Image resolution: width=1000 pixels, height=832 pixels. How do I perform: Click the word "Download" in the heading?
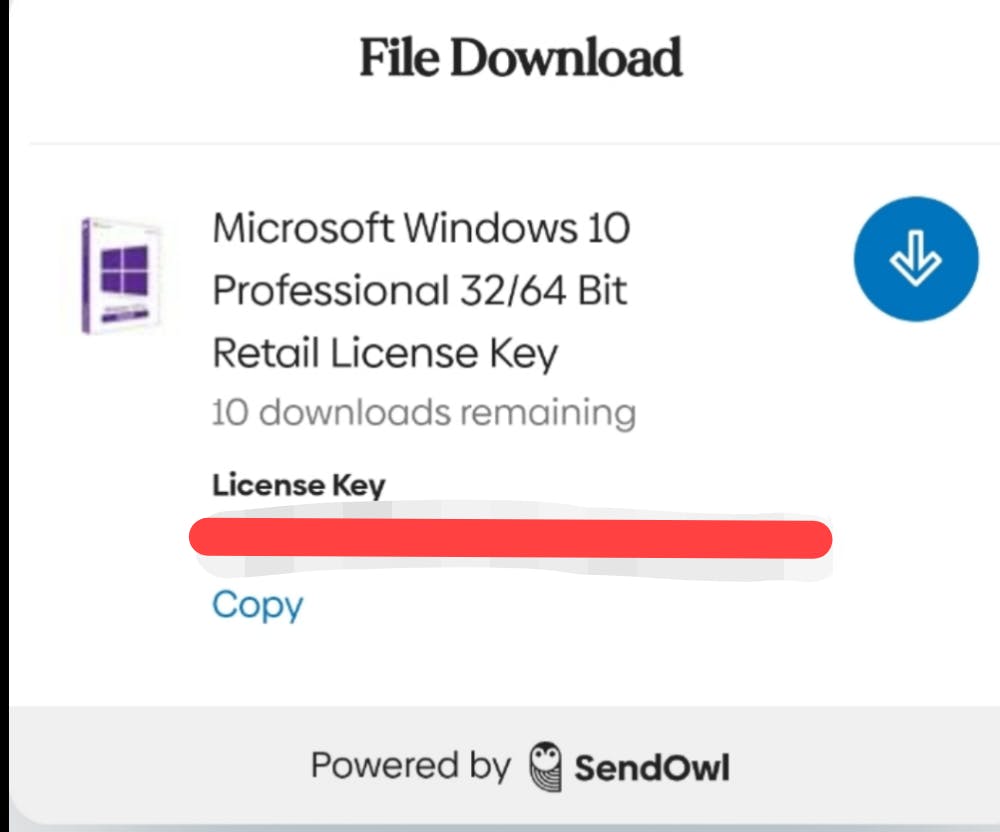tap(565, 58)
